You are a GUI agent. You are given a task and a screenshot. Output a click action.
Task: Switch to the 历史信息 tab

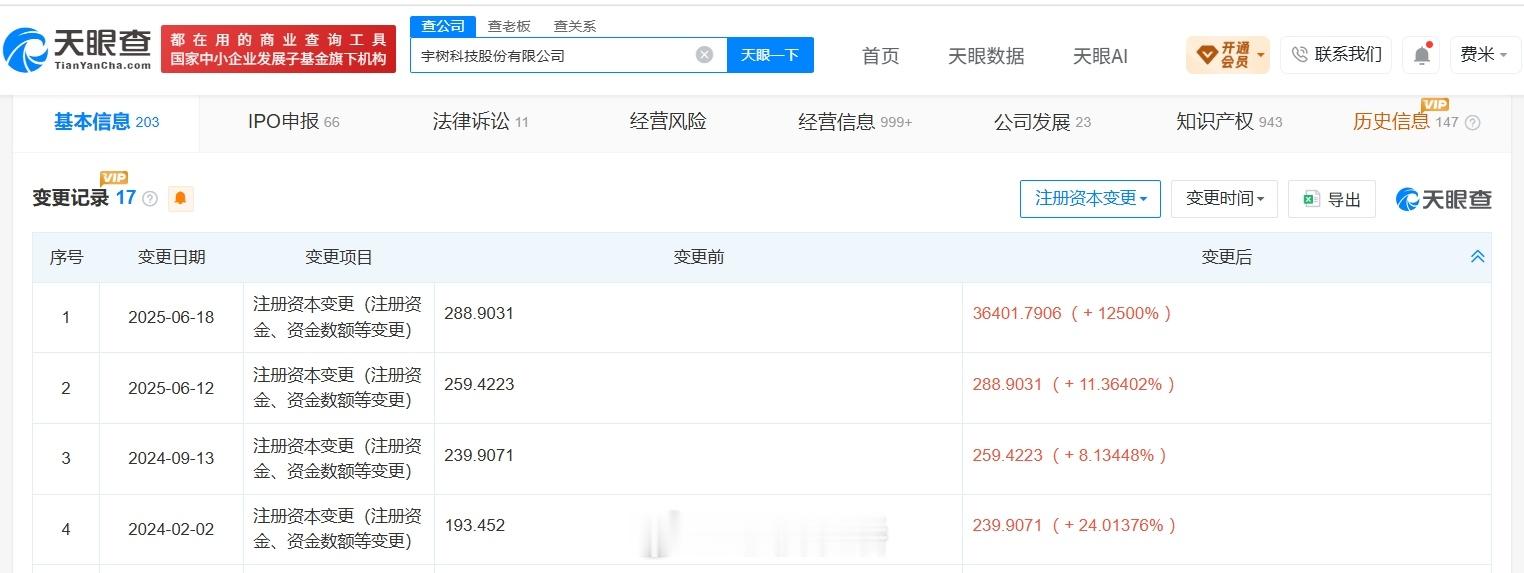[1405, 122]
